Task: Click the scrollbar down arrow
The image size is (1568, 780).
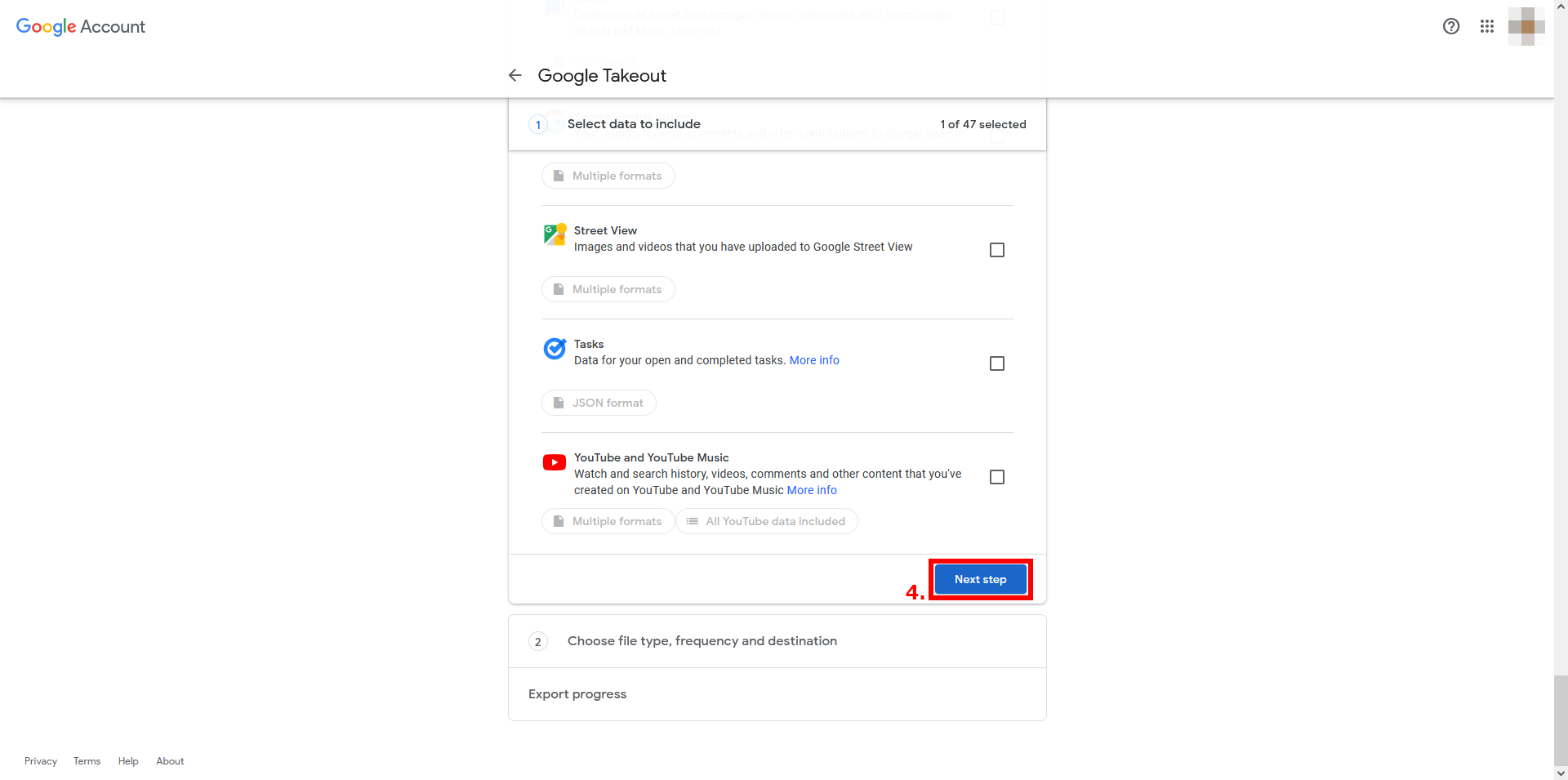Action: pyautogui.click(x=1561, y=773)
